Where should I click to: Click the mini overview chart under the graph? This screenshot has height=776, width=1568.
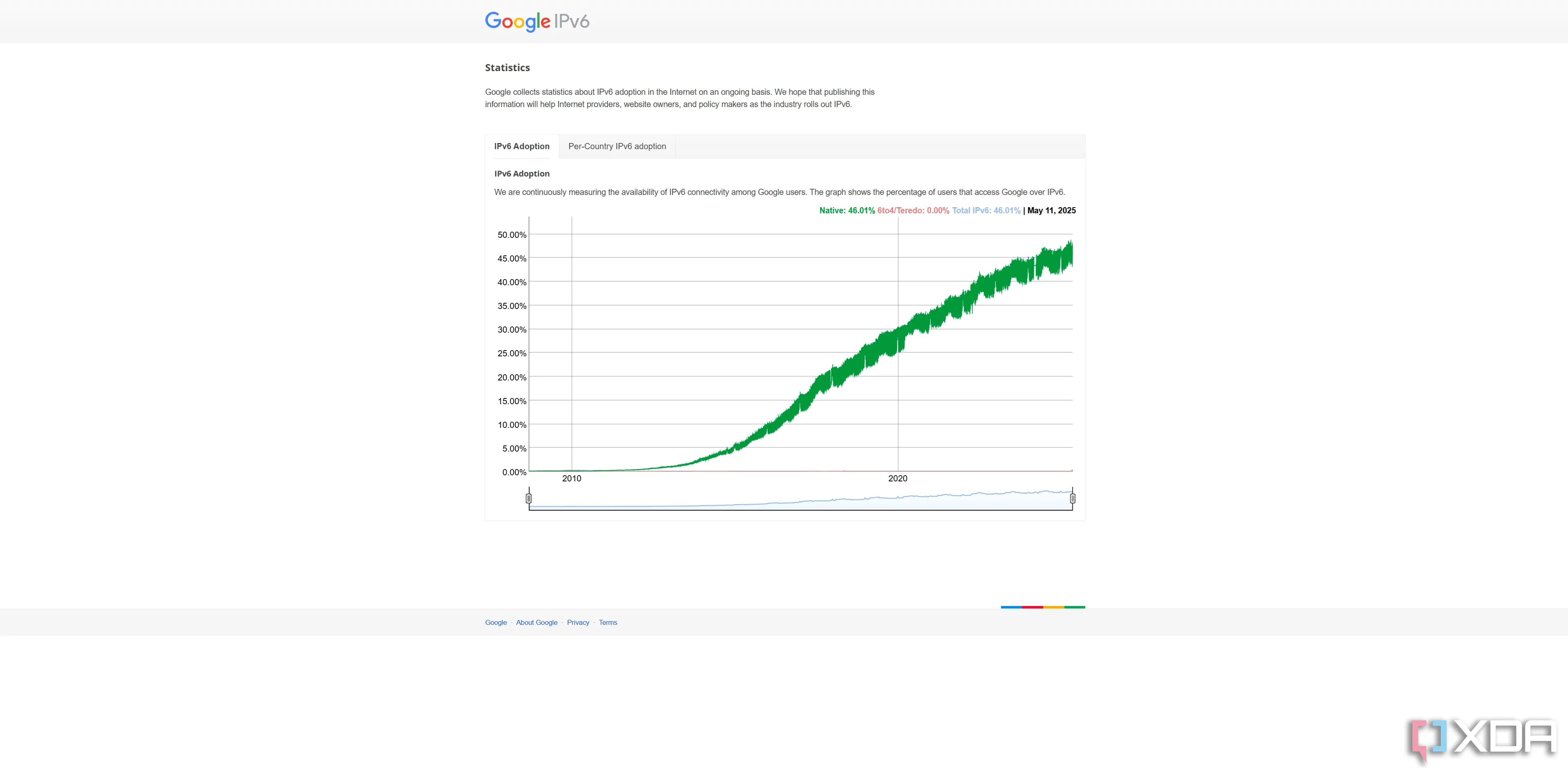click(x=801, y=500)
